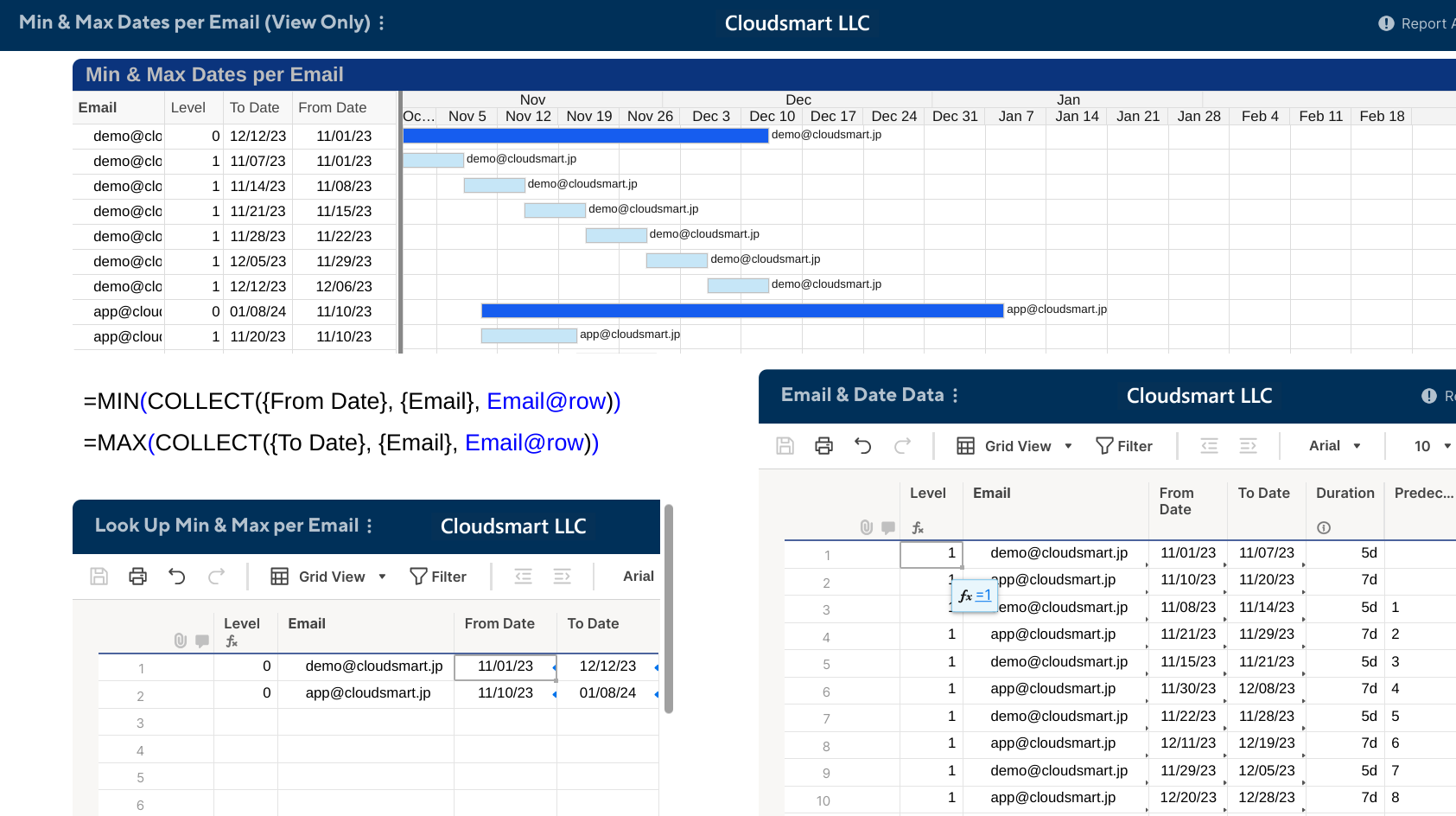Image resolution: width=1456 pixels, height=816 pixels.
Task: Click comment icon in Look Up sheet header
Action: [202, 641]
